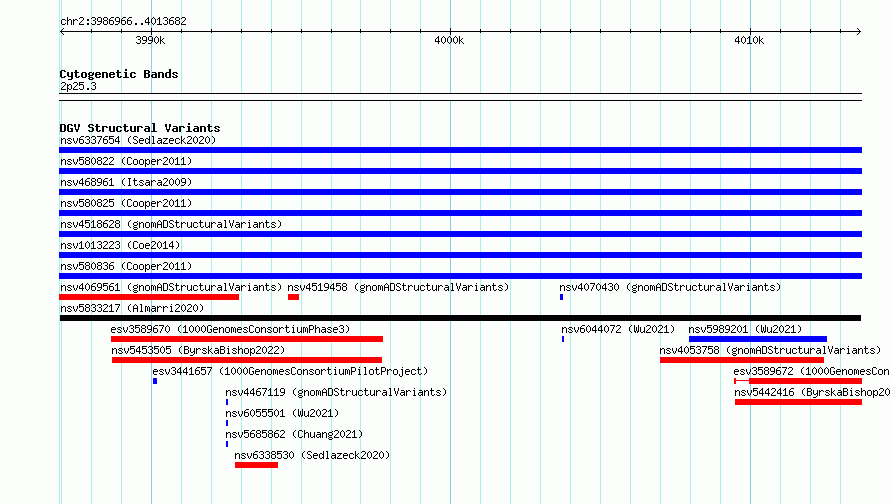Open the nsv6338530 (Sedlazeck2020) label

312,455
